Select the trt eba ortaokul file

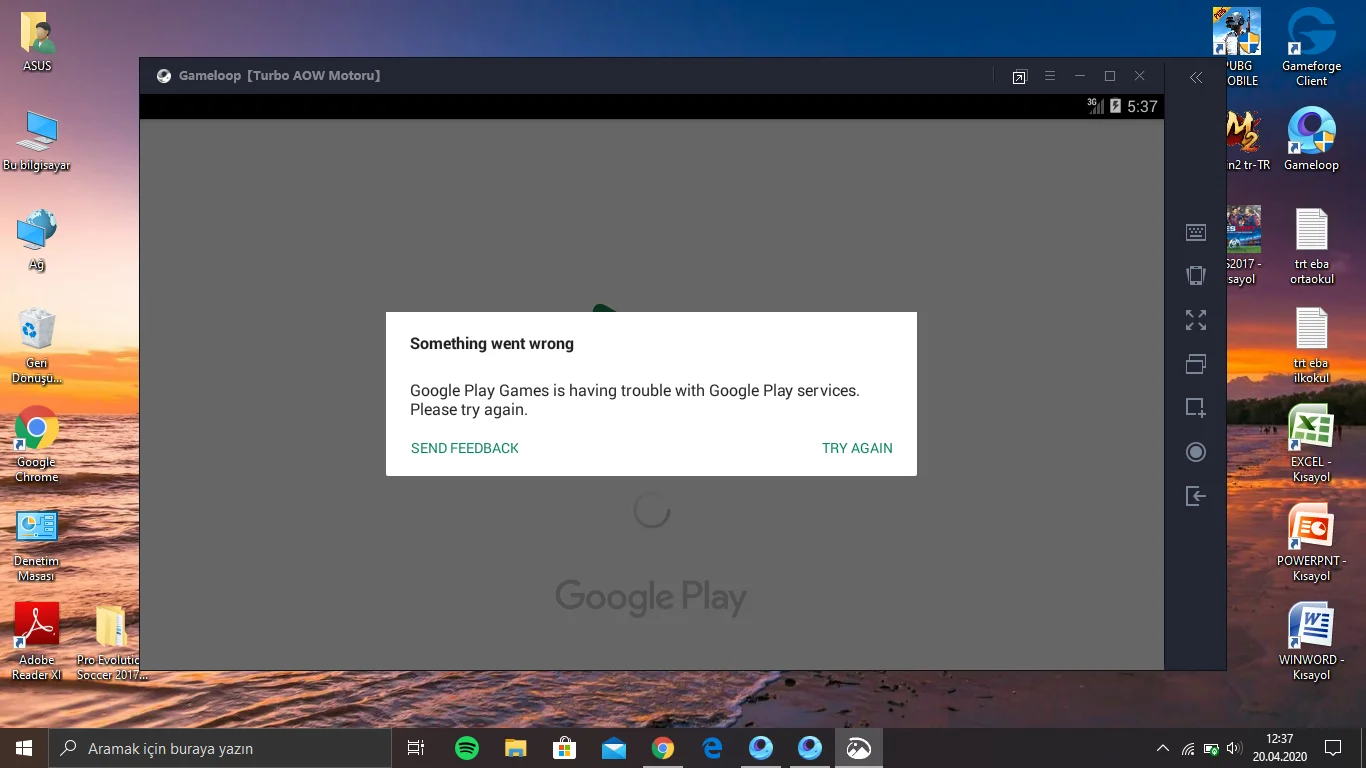(1311, 246)
